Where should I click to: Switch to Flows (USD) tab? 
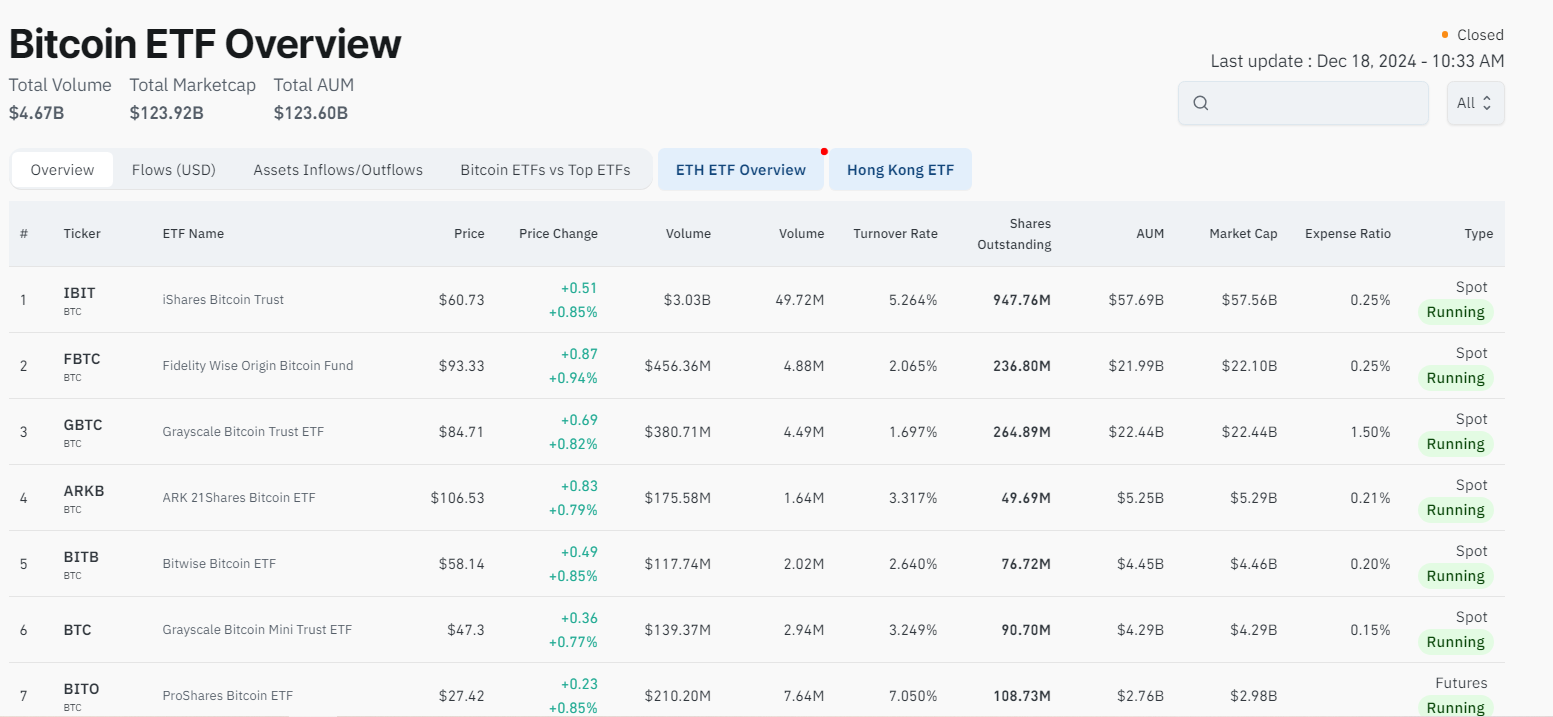click(x=174, y=170)
